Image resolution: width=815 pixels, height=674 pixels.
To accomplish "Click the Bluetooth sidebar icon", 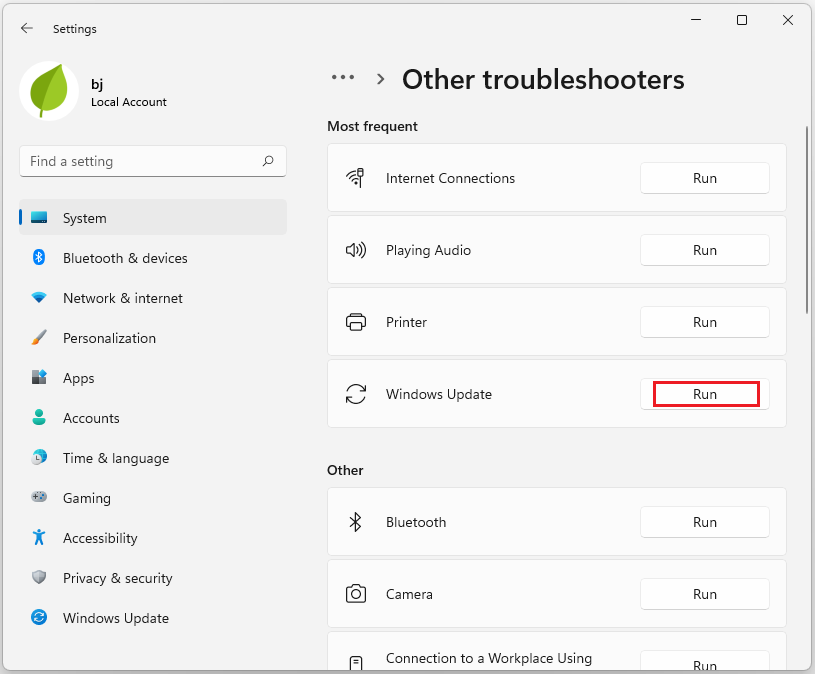I will pos(39,257).
